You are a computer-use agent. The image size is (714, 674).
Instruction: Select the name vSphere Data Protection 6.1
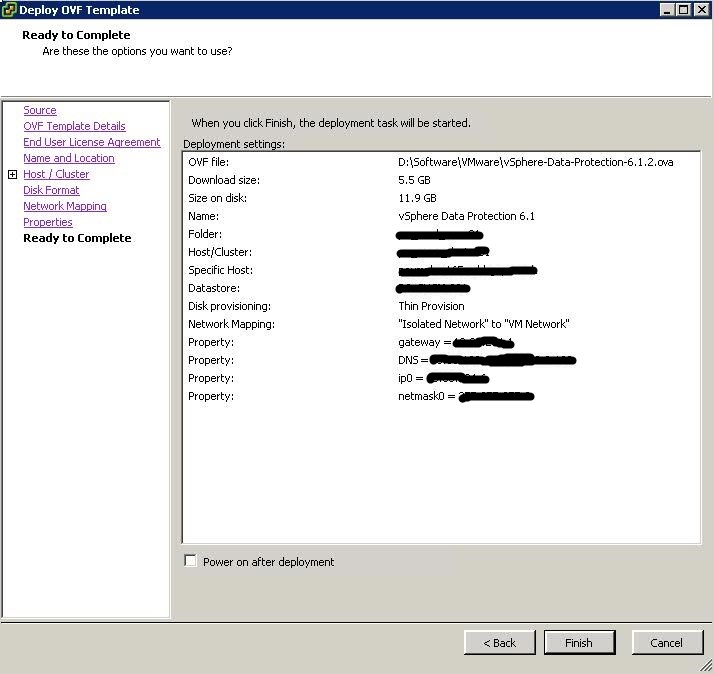point(466,216)
